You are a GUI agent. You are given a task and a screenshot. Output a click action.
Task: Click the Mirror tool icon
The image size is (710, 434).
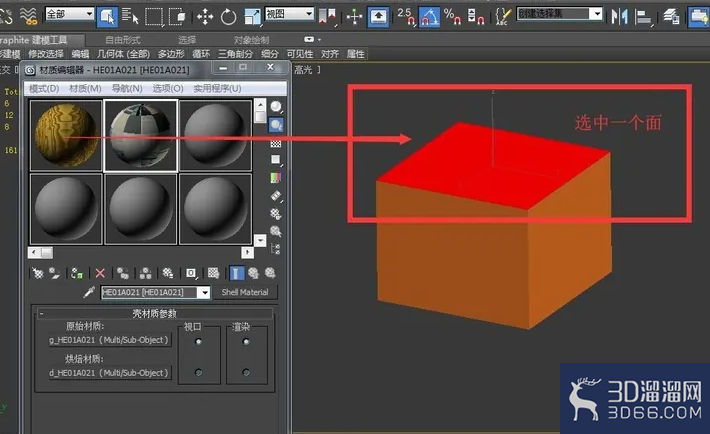point(619,17)
